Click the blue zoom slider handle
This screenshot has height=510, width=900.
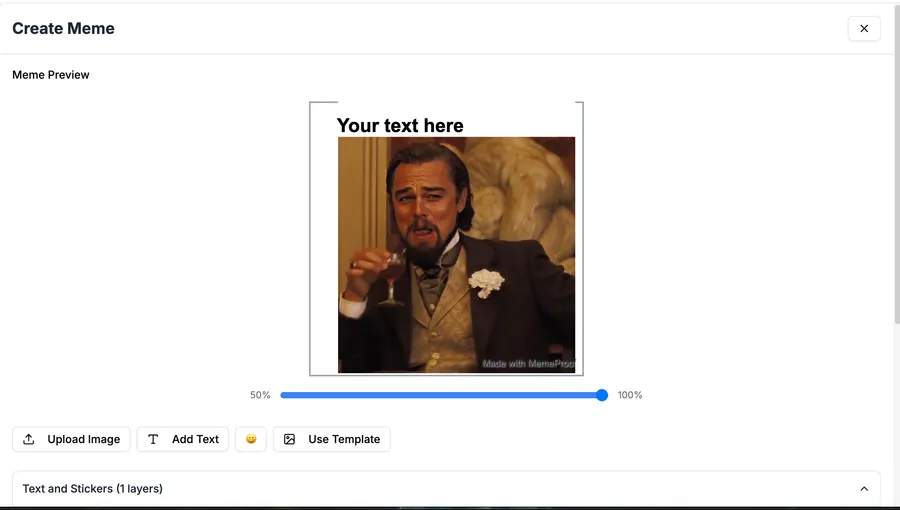pyautogui.click(x=602, y=395)
